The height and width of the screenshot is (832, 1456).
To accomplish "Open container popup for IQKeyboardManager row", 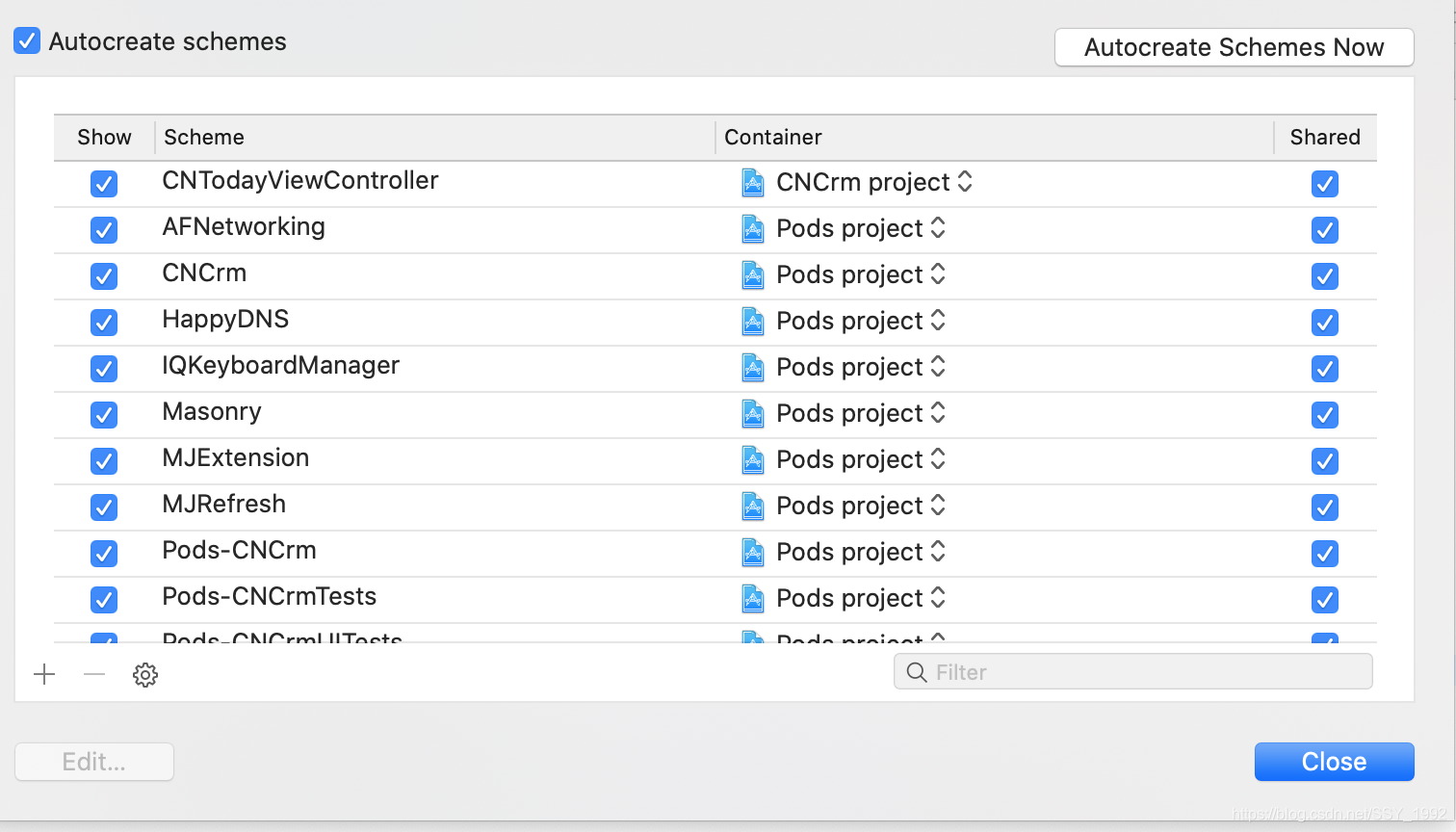I will coord(844,367).
